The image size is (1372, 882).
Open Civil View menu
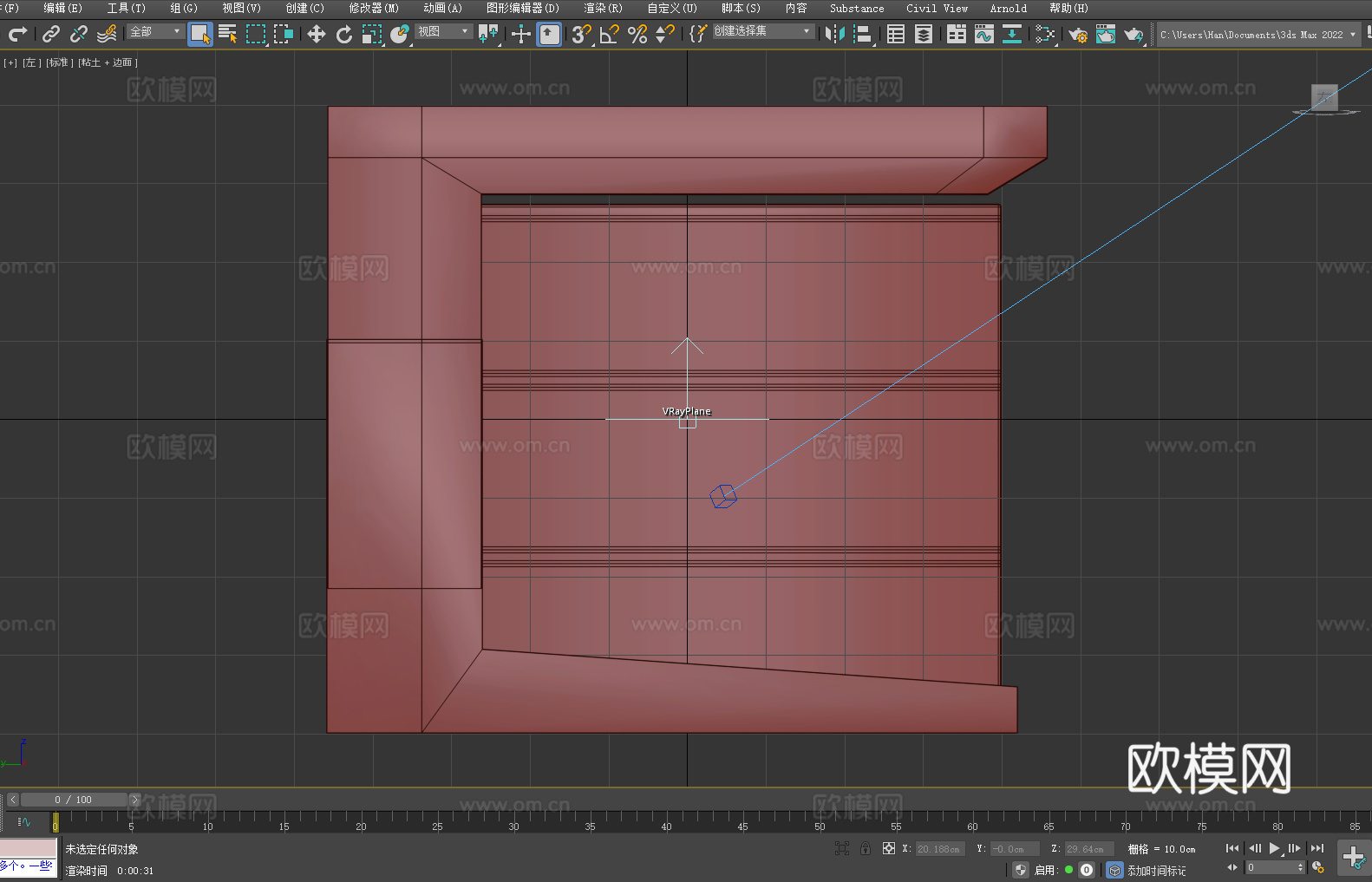[937, 8]
